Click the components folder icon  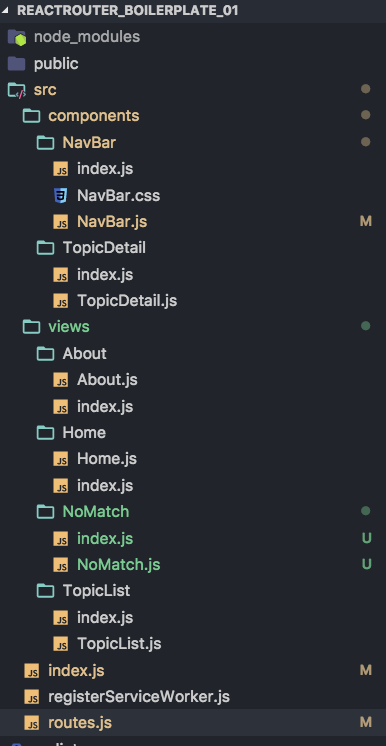[x=31, y=116]
